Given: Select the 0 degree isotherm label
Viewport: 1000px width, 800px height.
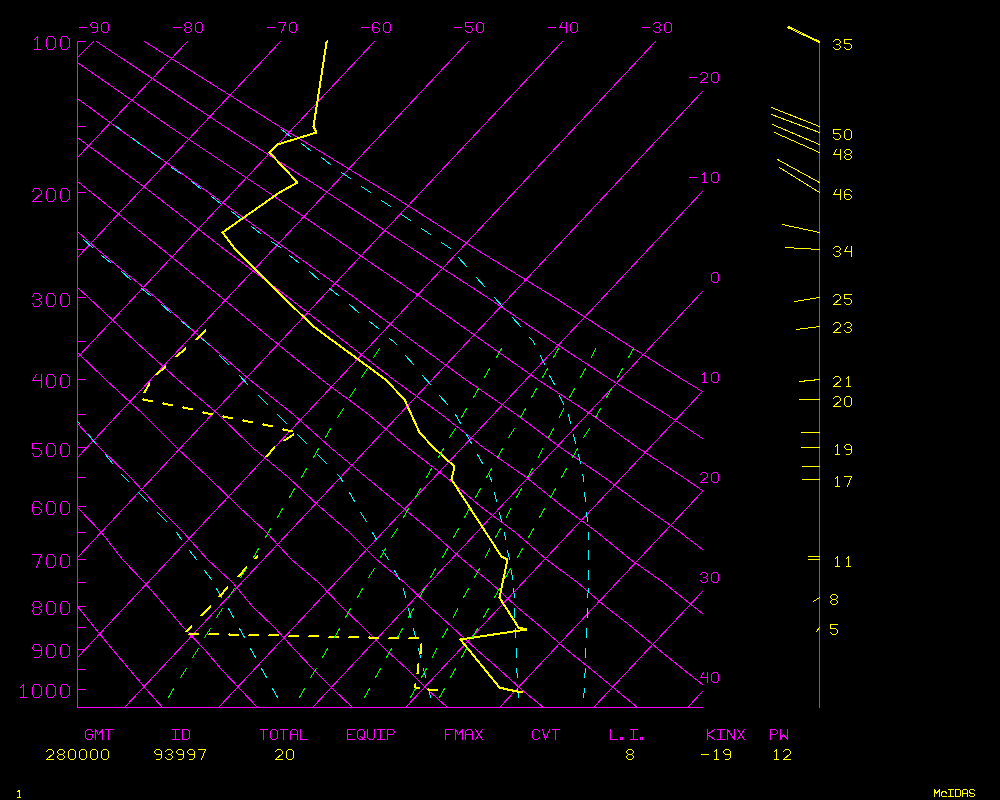Looking at the screenshot, I should click(x=714, y=278).
